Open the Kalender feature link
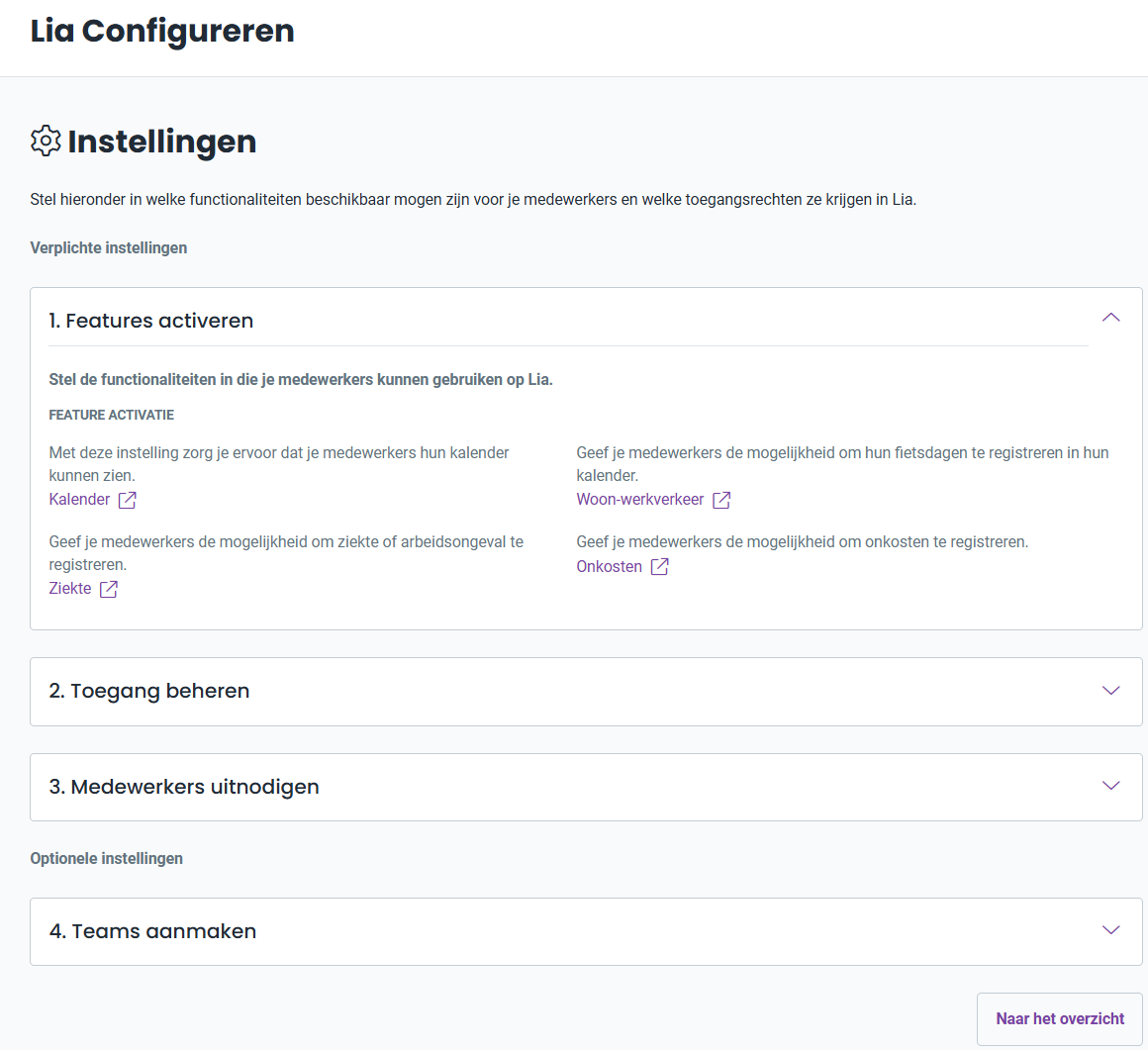The height and width of the screenshot is (1050, 1148). (79, 500)
